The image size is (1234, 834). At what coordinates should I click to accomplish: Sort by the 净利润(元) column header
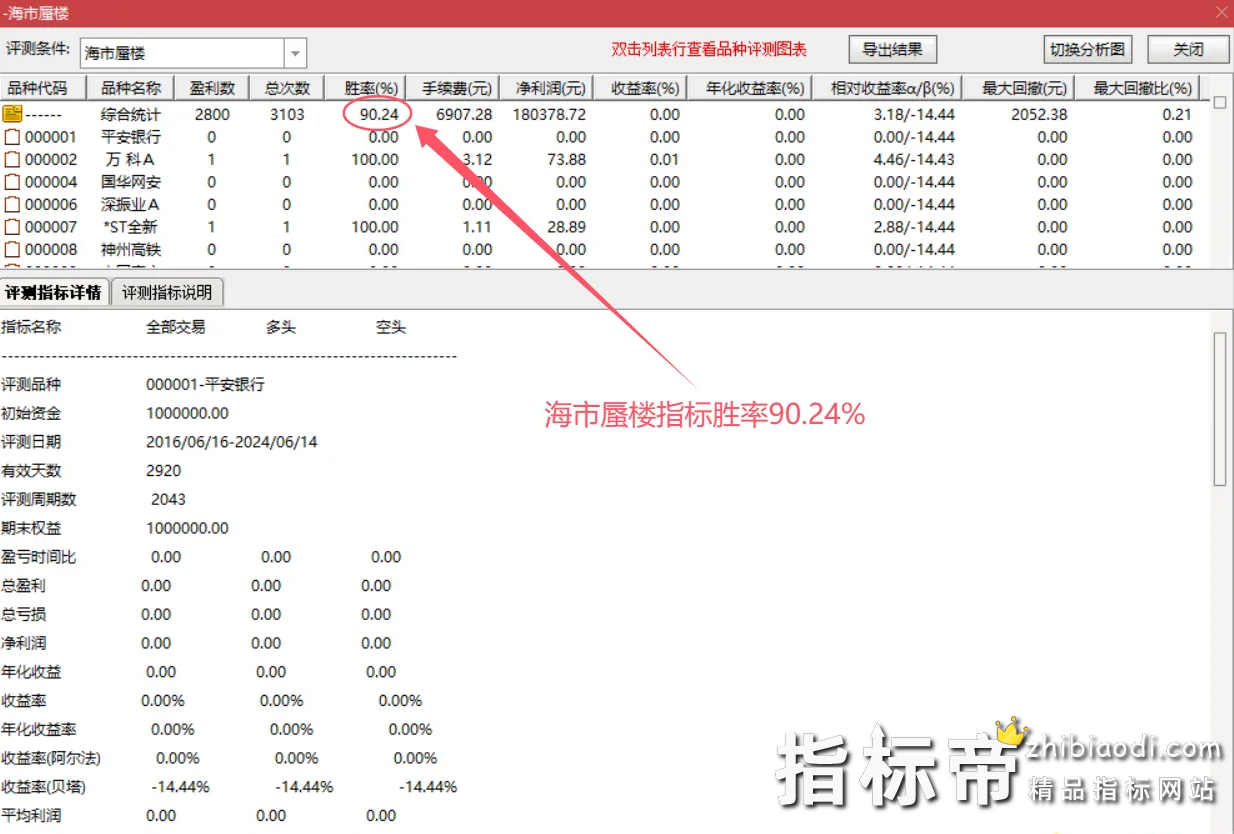pyautogui.click(x=546, y=88)
